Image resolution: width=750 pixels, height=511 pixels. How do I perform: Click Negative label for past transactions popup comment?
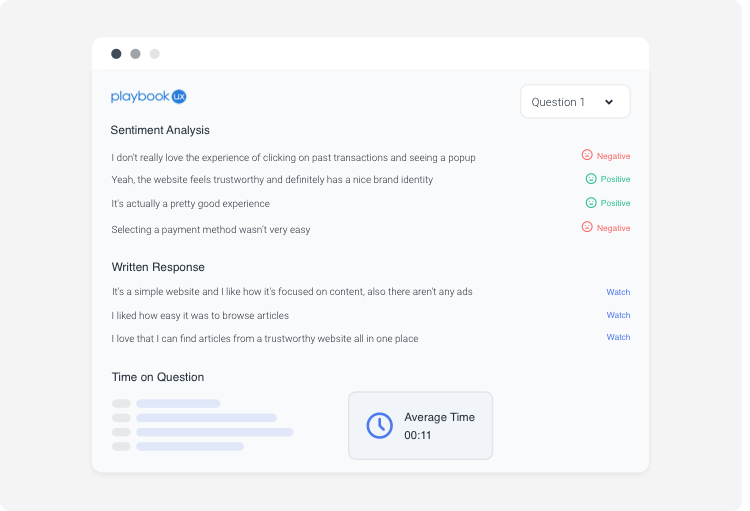613,156
